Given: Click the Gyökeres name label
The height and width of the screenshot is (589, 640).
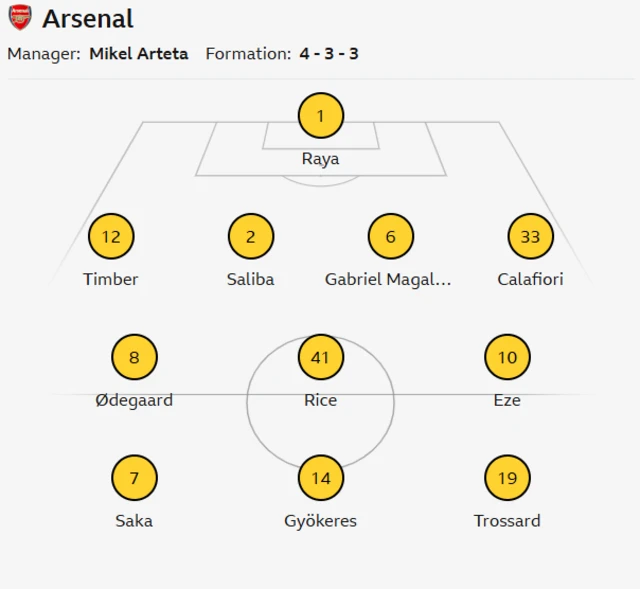Looking at the screenshot, I should pyautogui.click(x=320, y=521).
